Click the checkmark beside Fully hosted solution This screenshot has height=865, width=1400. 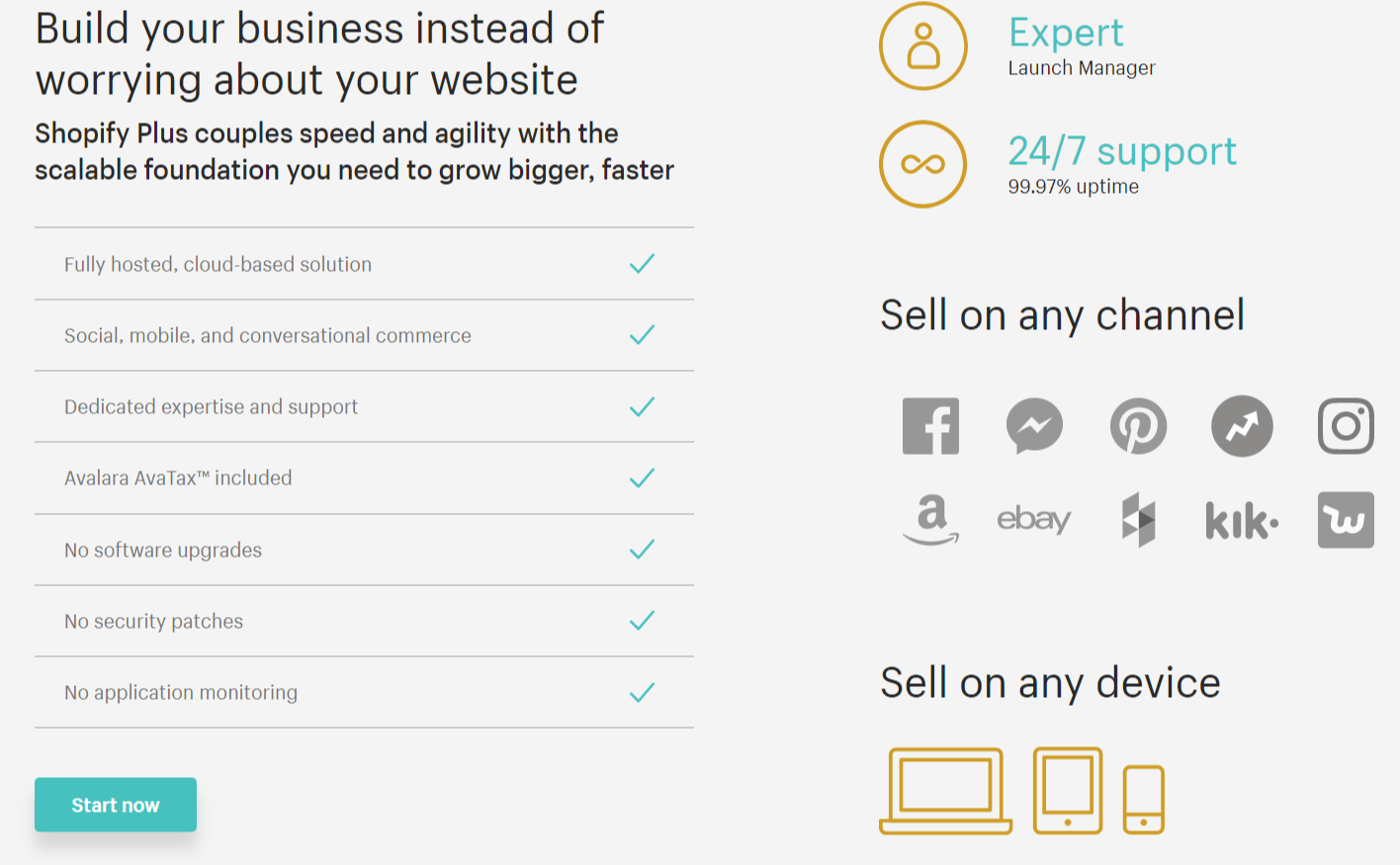pyautogui.click(x=643, y=264)
